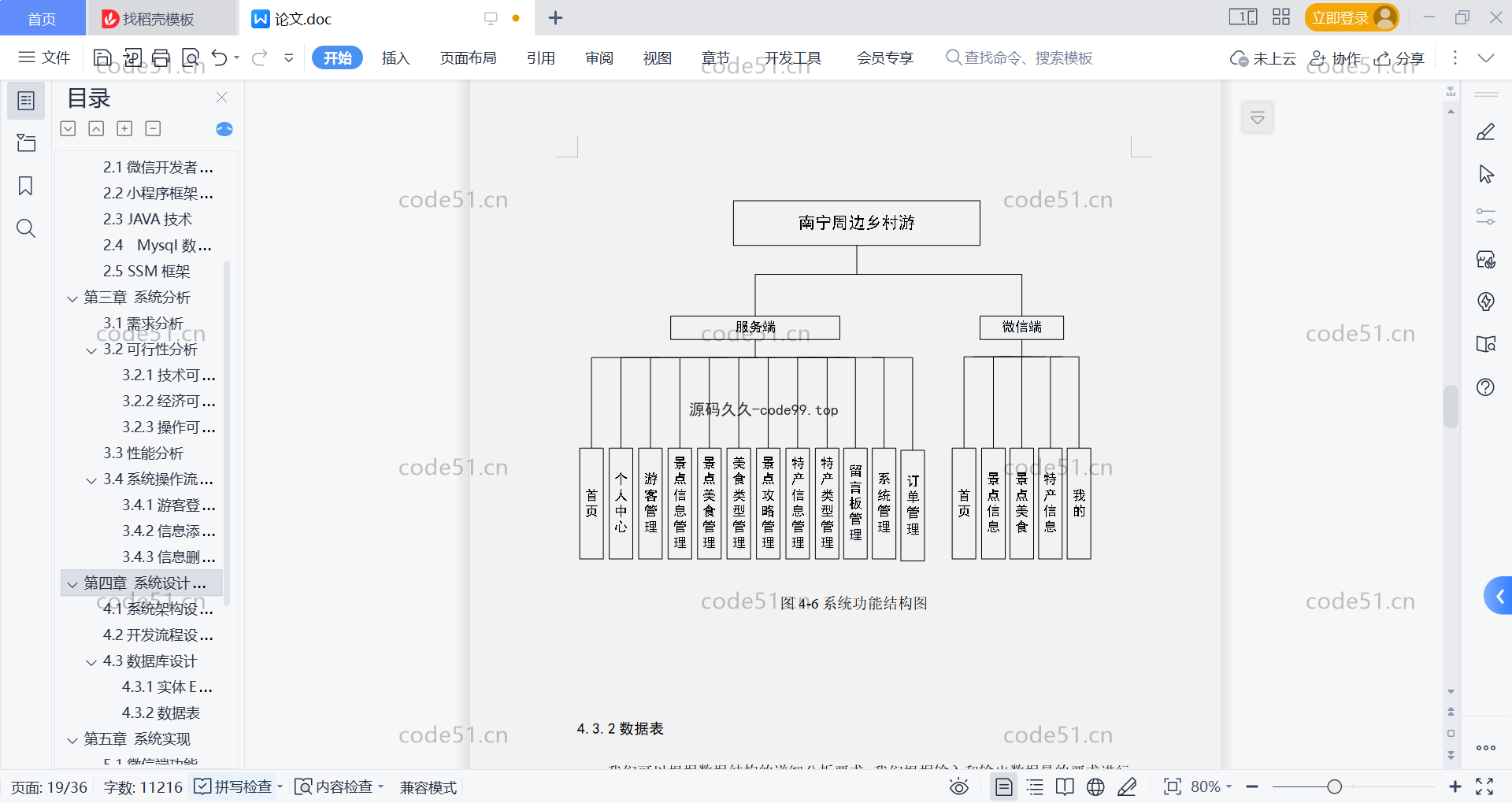The image size is (1512, 803).
Task: Switch to the 视图 ribbon tab
Action: pos(658,58)
